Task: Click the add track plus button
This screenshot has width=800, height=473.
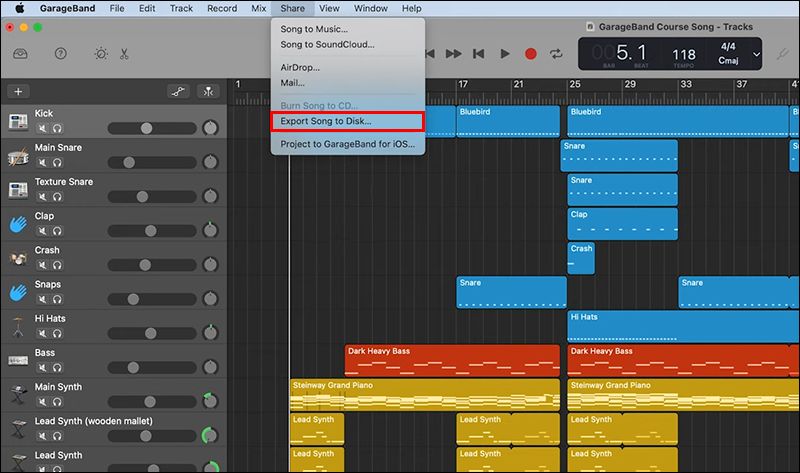Action: pyautogui.click(x=17, y=91)
